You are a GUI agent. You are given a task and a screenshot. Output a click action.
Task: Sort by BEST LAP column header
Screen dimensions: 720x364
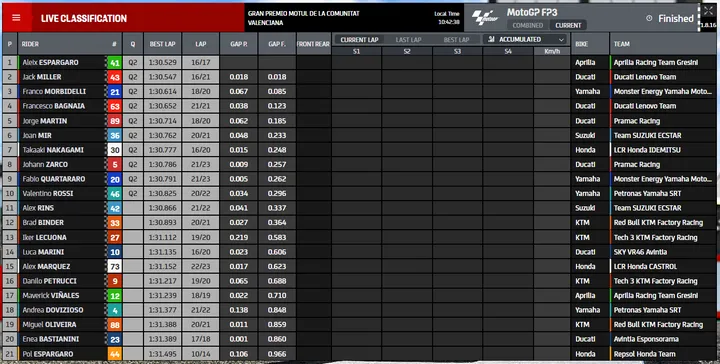click(x=163, y=44)
